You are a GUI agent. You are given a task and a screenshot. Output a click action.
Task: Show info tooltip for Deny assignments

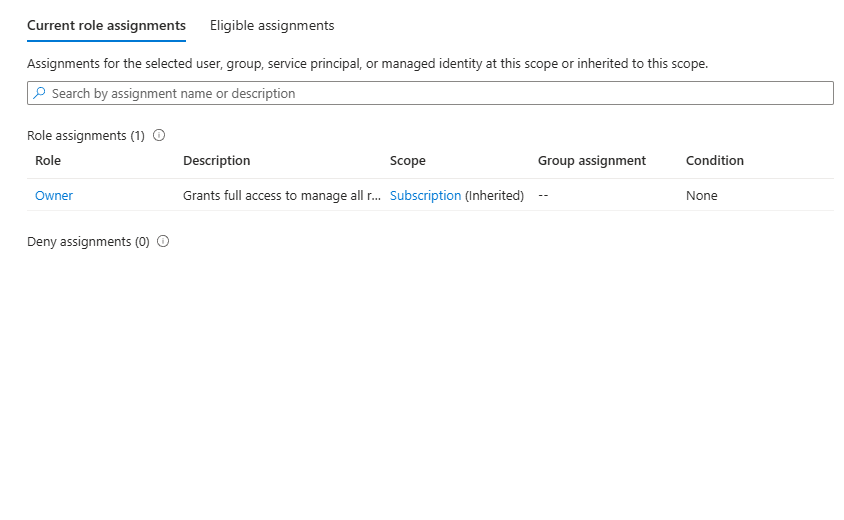163,241
